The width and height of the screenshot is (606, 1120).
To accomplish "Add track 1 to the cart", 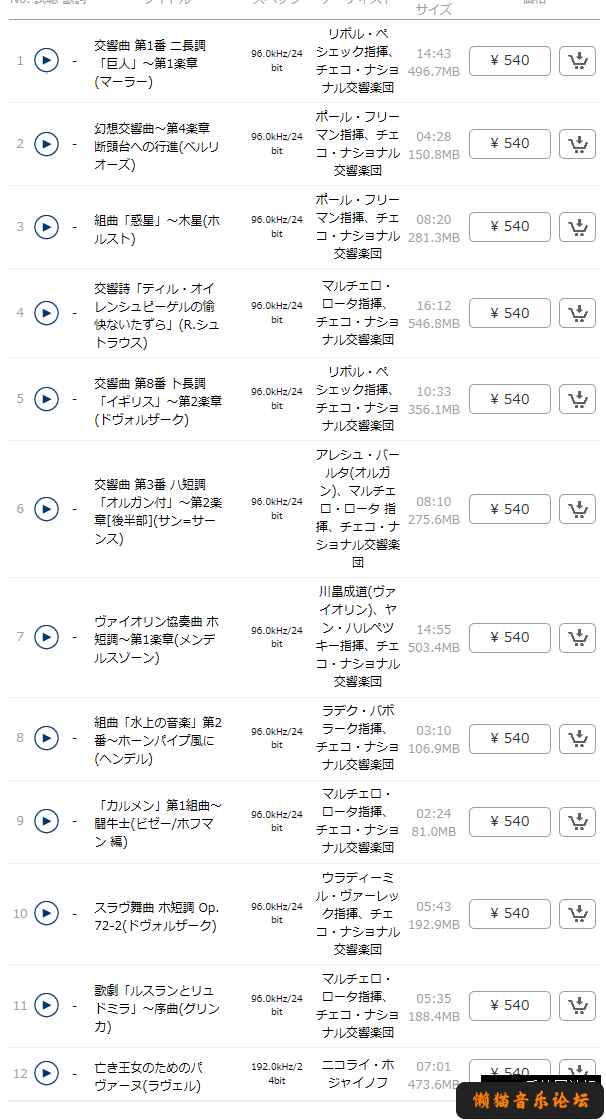I will click(x=577, y=61).
